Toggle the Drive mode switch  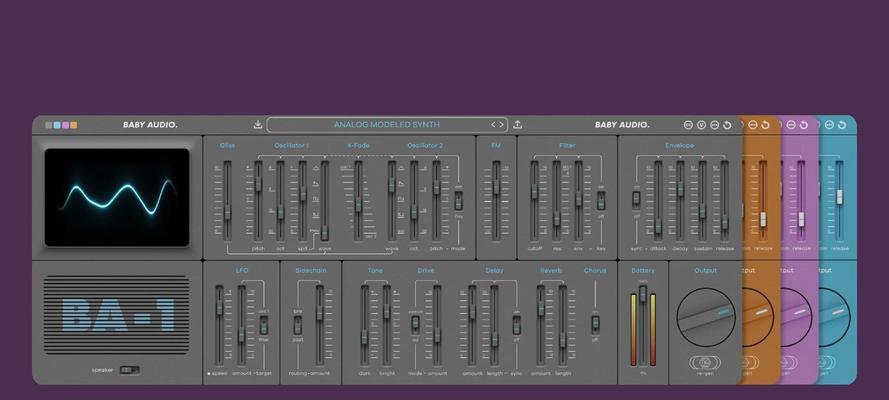pyautogui.click(x=416, y=325)
